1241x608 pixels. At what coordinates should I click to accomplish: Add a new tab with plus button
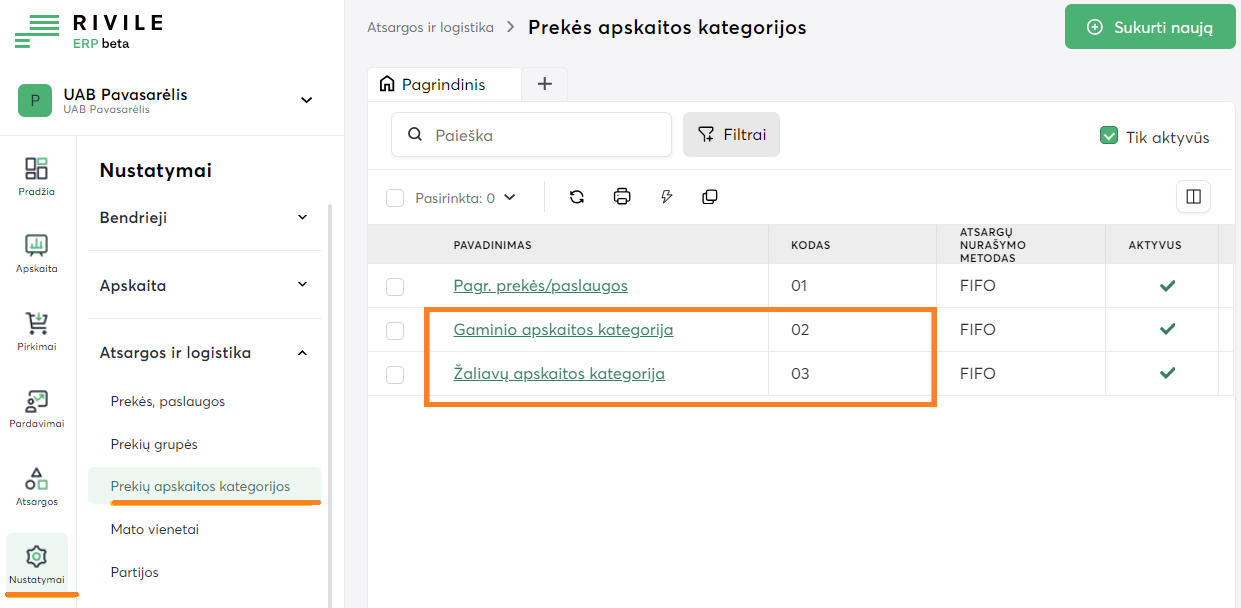tap(545, 84)
